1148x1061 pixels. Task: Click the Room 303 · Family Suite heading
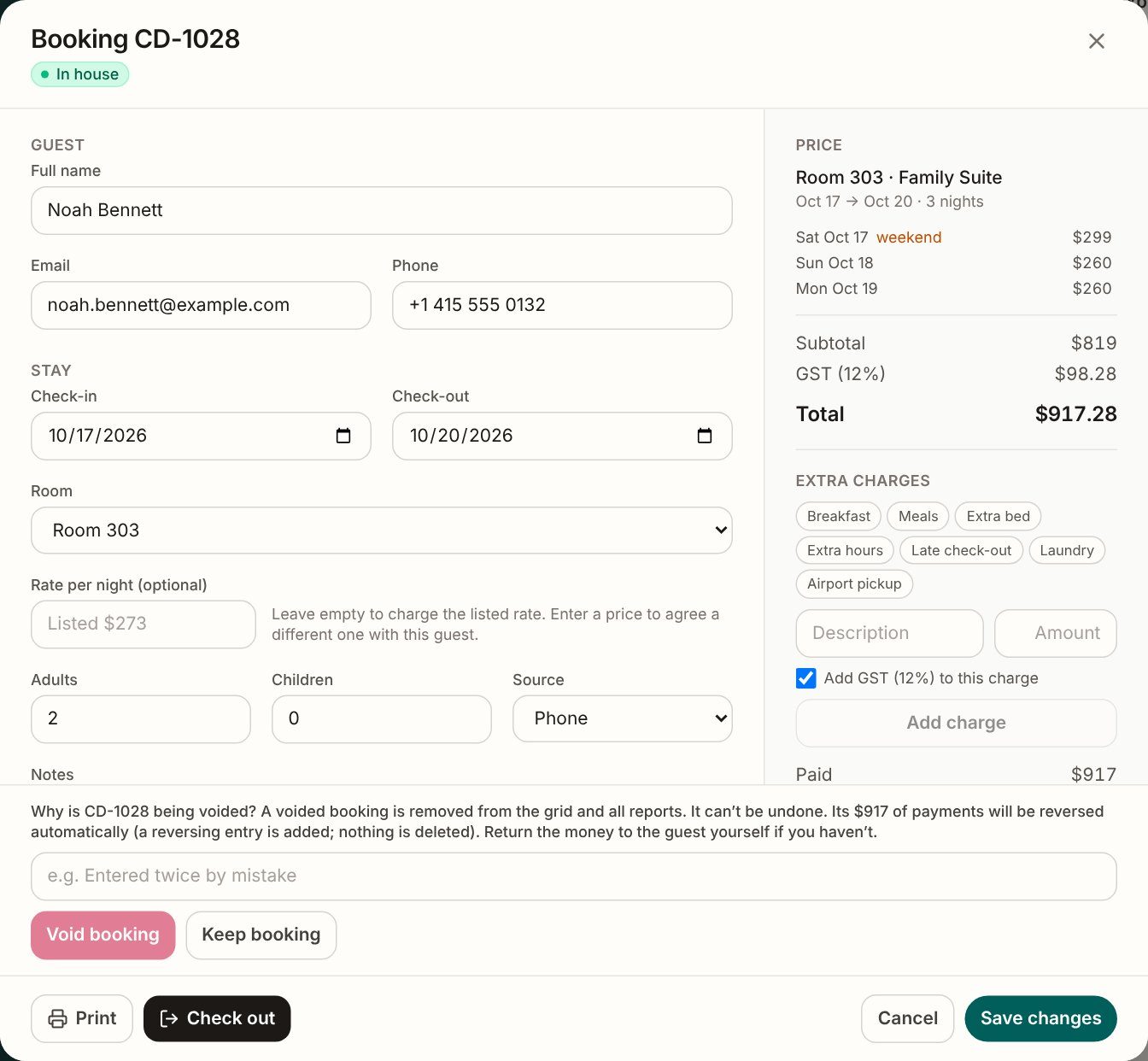tap(899, 178)
